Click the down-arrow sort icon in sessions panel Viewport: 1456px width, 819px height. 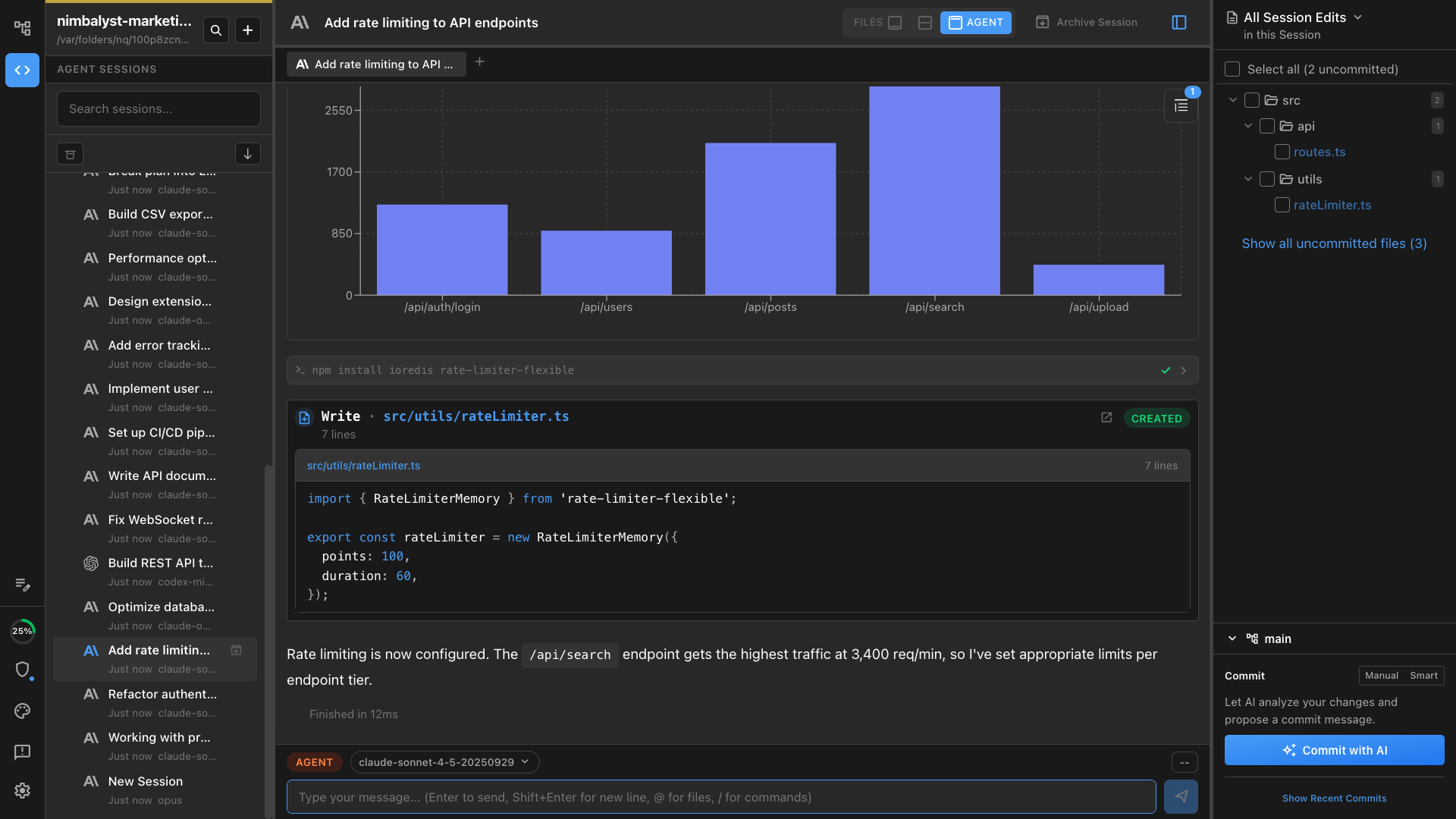(247, 154)
